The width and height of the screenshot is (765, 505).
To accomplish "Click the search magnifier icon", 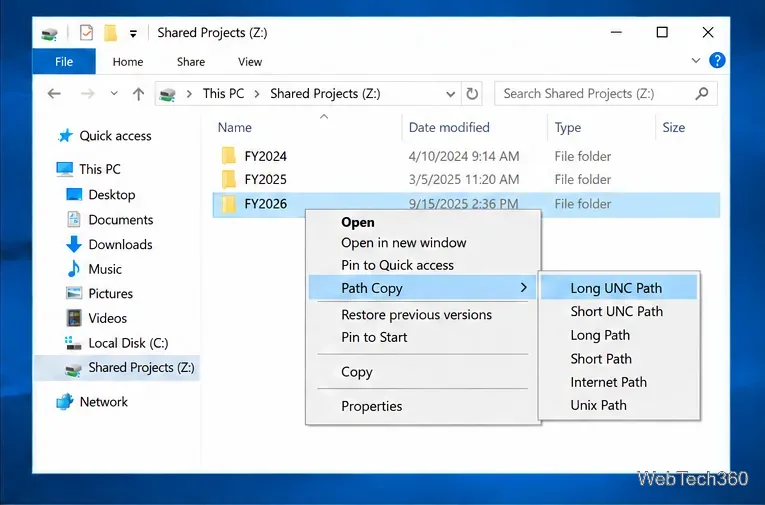I will coord(702,94).
